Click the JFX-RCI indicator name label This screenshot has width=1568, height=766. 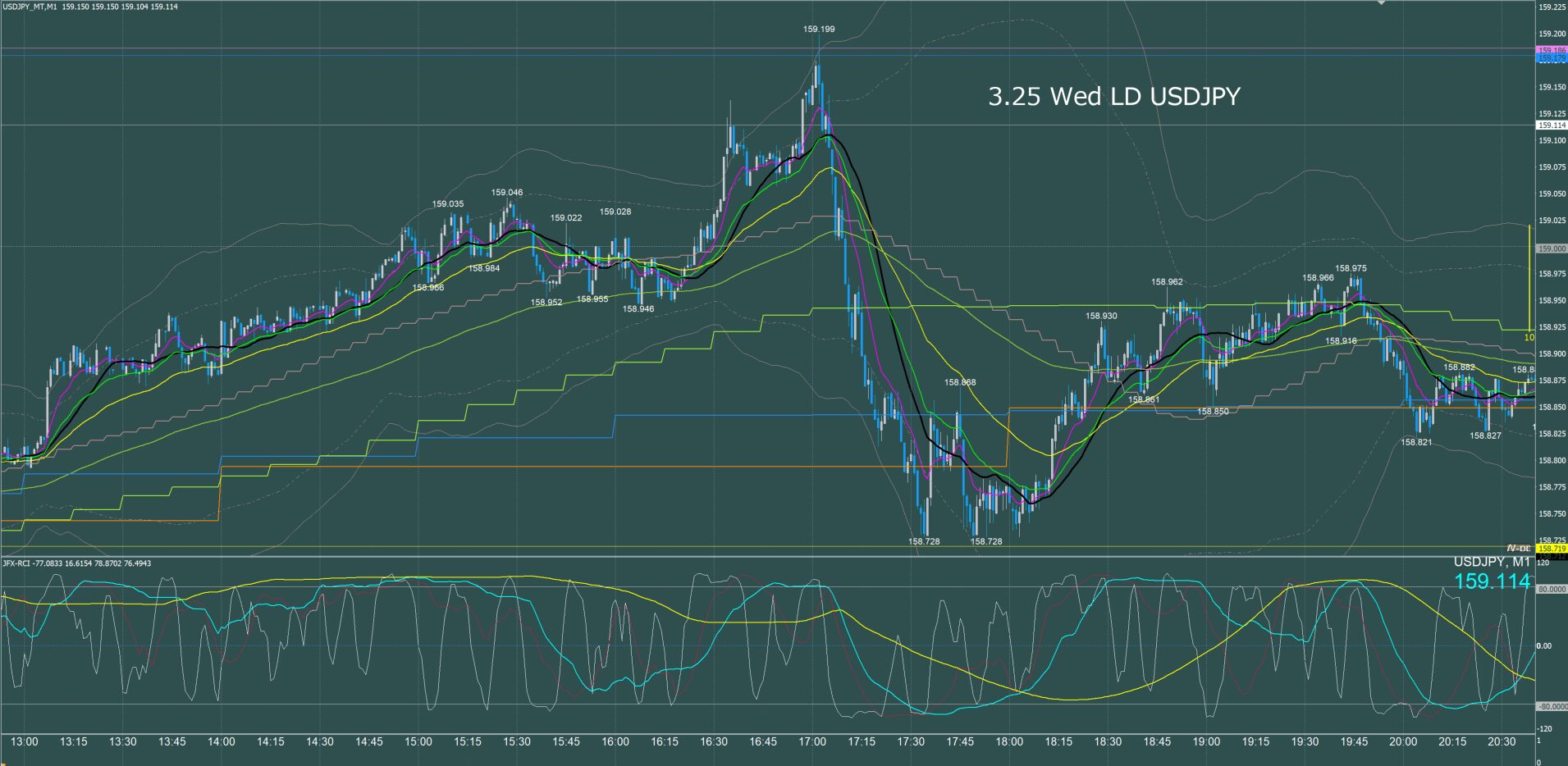point(18,563)
